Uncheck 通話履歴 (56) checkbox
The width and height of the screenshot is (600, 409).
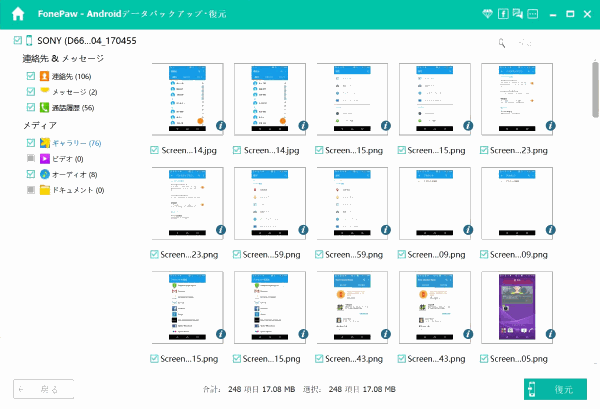31,107
